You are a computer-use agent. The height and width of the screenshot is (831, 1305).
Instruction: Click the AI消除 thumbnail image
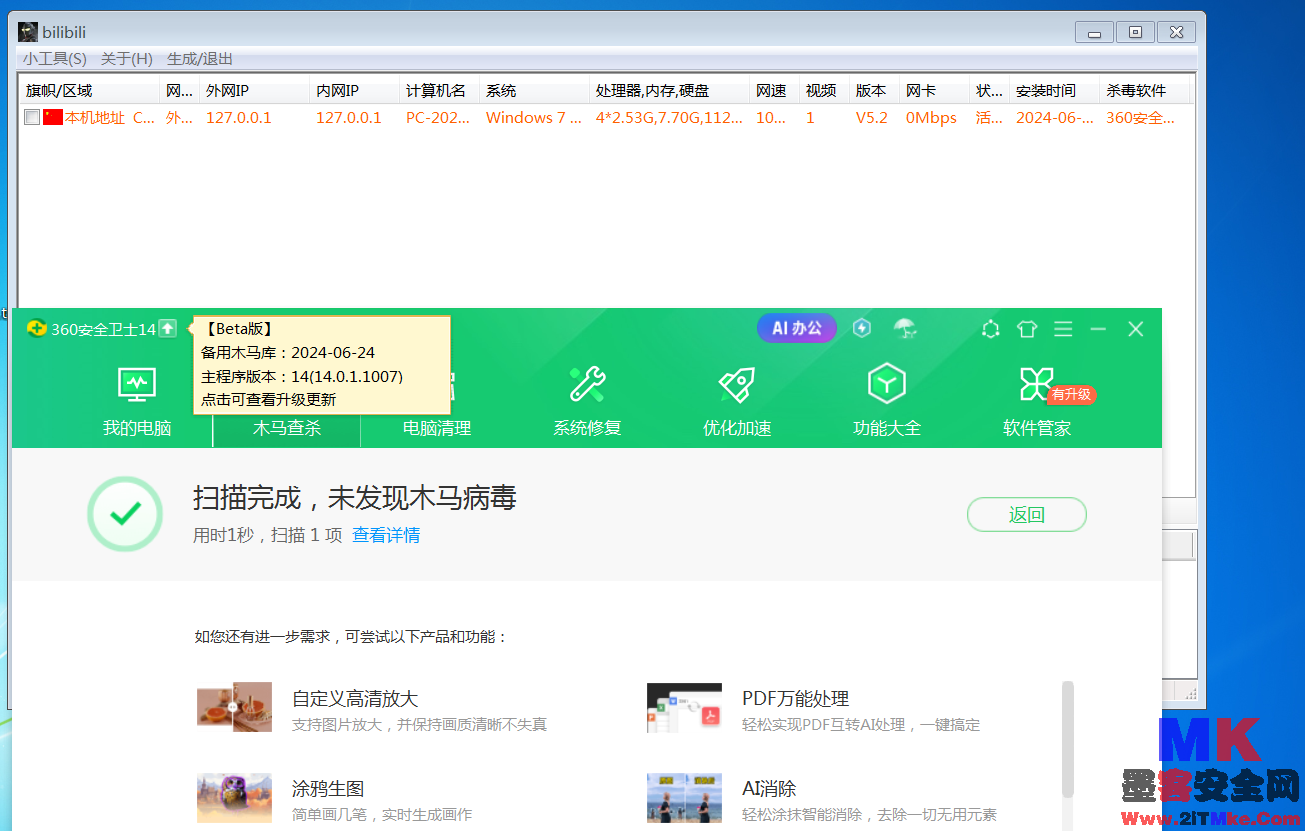[684, 797]
